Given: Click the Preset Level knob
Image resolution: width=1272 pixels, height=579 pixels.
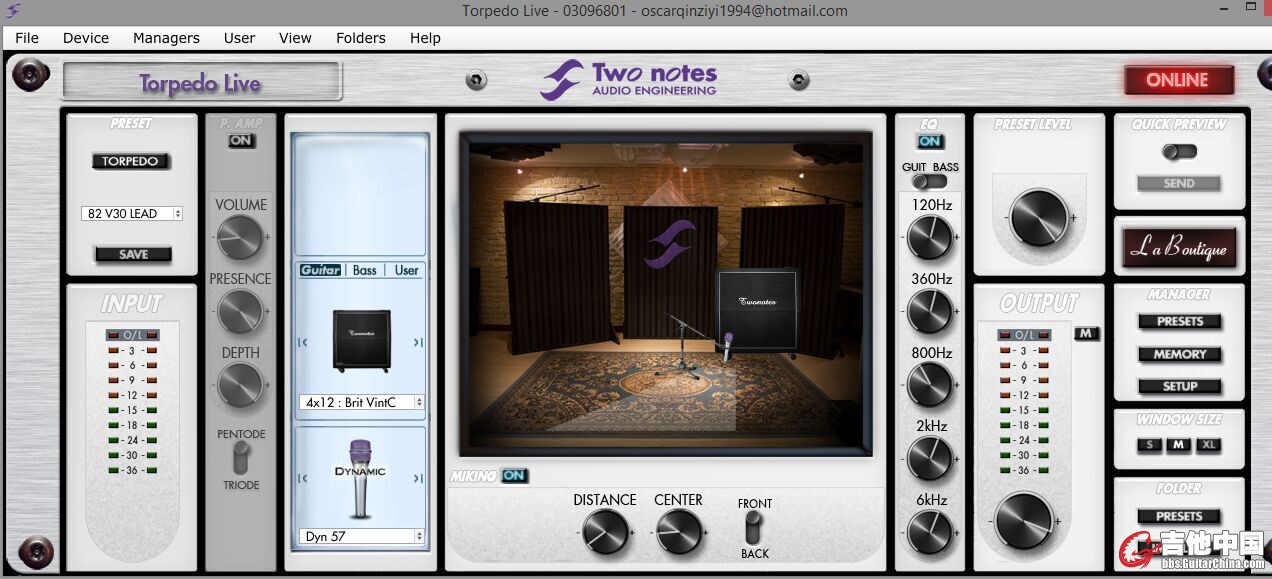Looking at the screenshot, I should click(x=1039, y=217).
